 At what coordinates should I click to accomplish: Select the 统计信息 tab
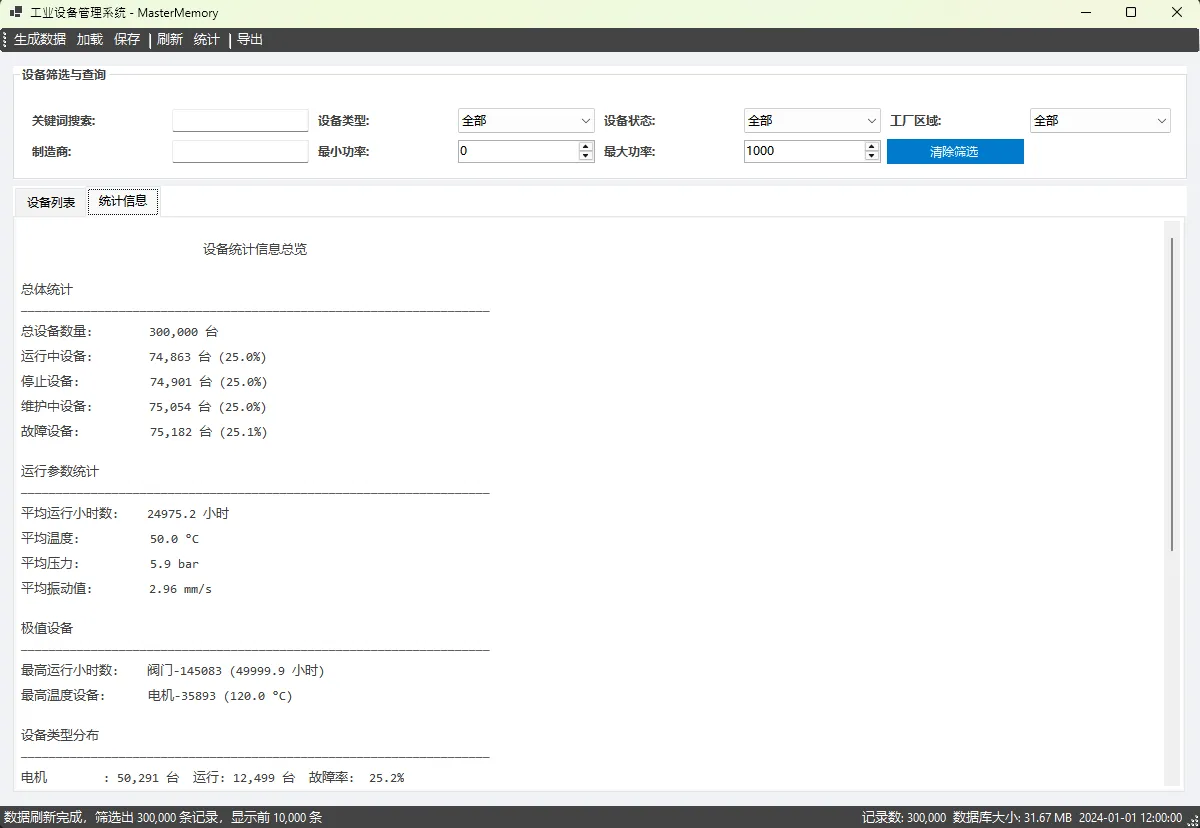pos(123,201)
